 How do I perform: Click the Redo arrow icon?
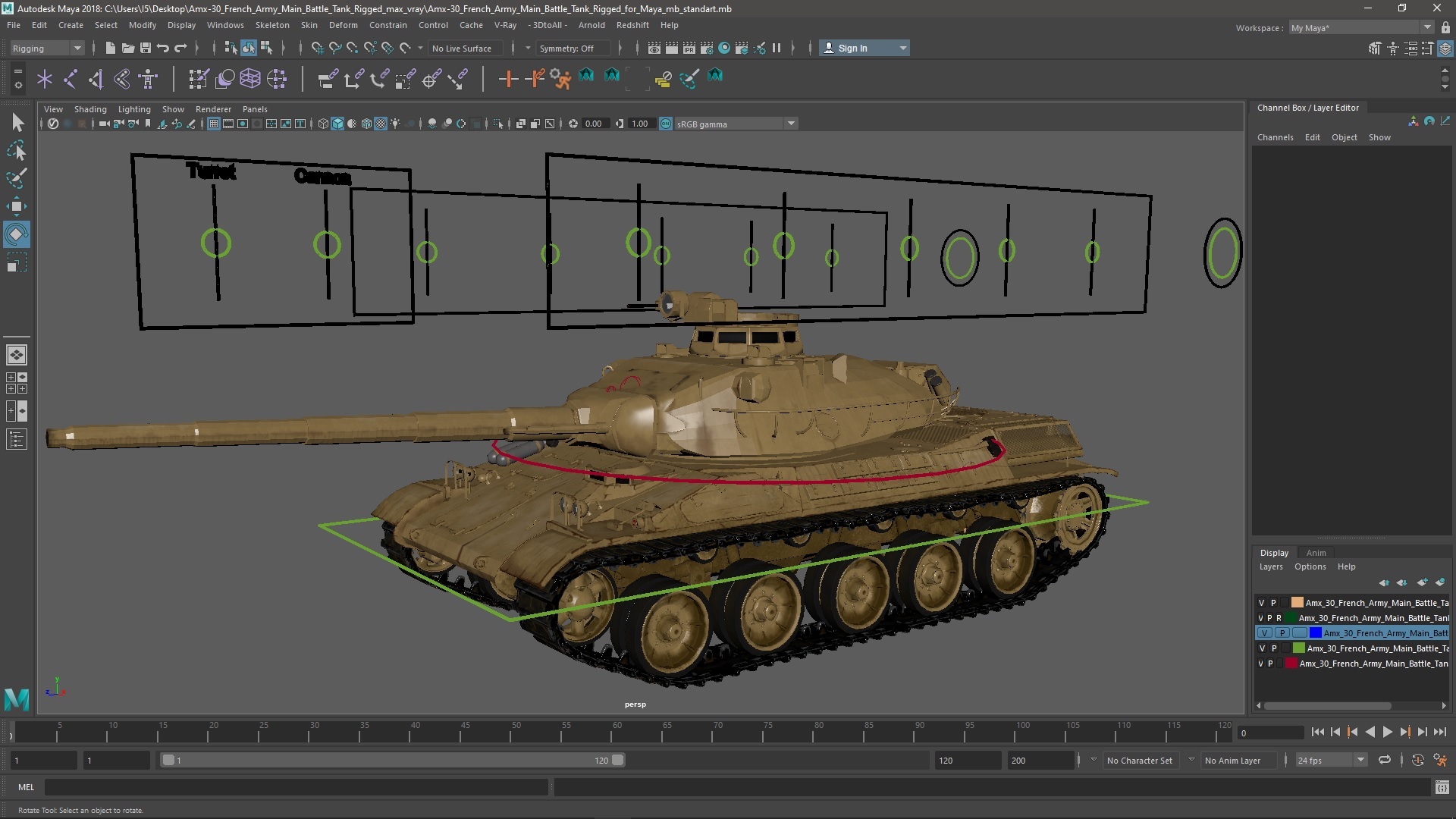(x=180, y=48)
